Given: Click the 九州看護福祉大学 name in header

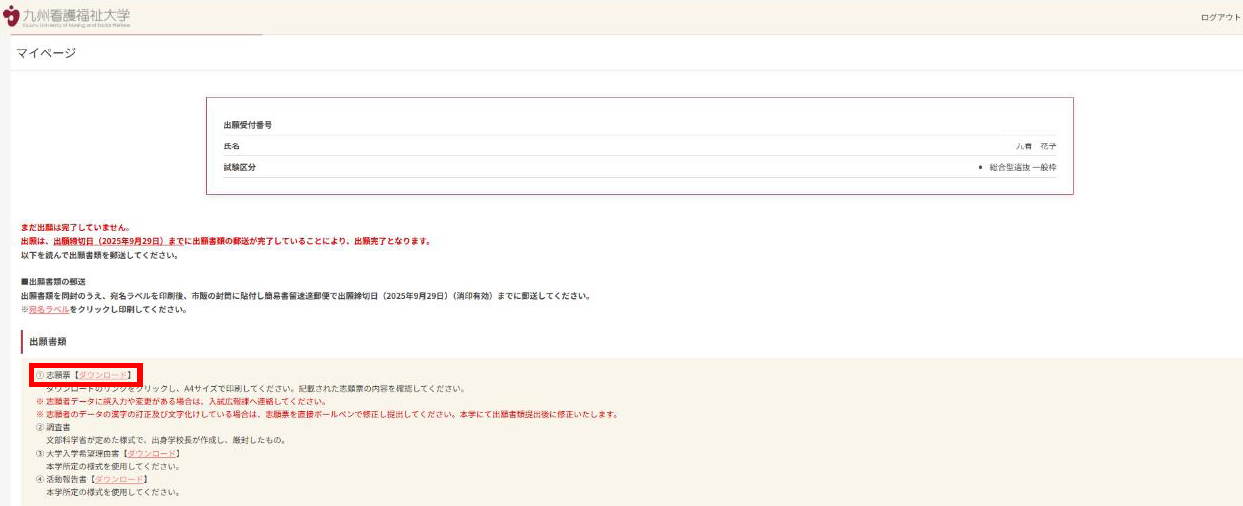Looking at the screenshot, I should (x=76, y=16).
